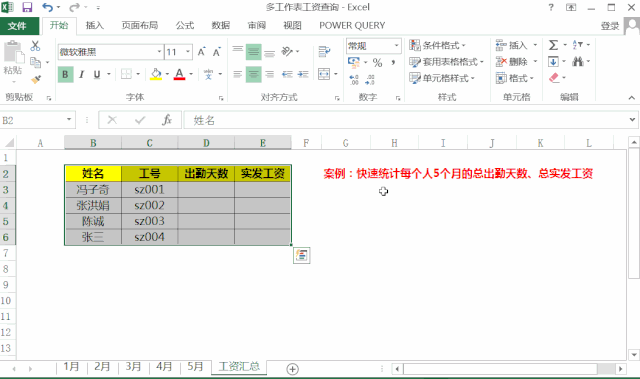
Task: Click the Increase Indent icon
Action: point(303,74)
